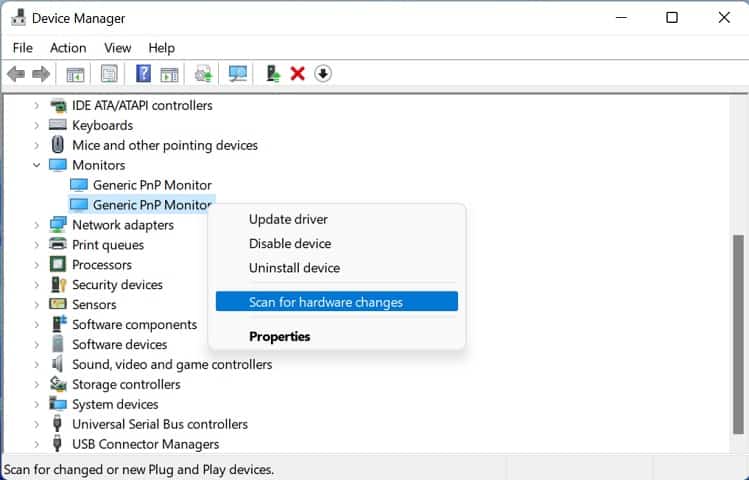
Task: Choose Disable device from context menu
Action: click(337, 244)
